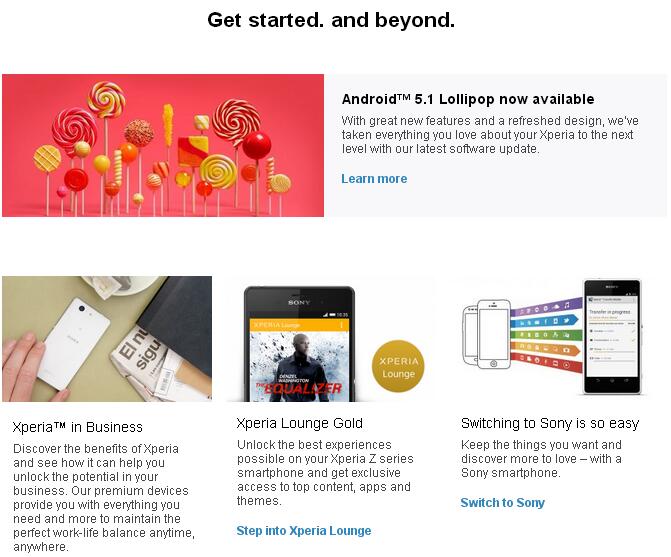The image size is (671, 557).
Task: Click the gold Xperia Lounge badge
Action: 398,366
